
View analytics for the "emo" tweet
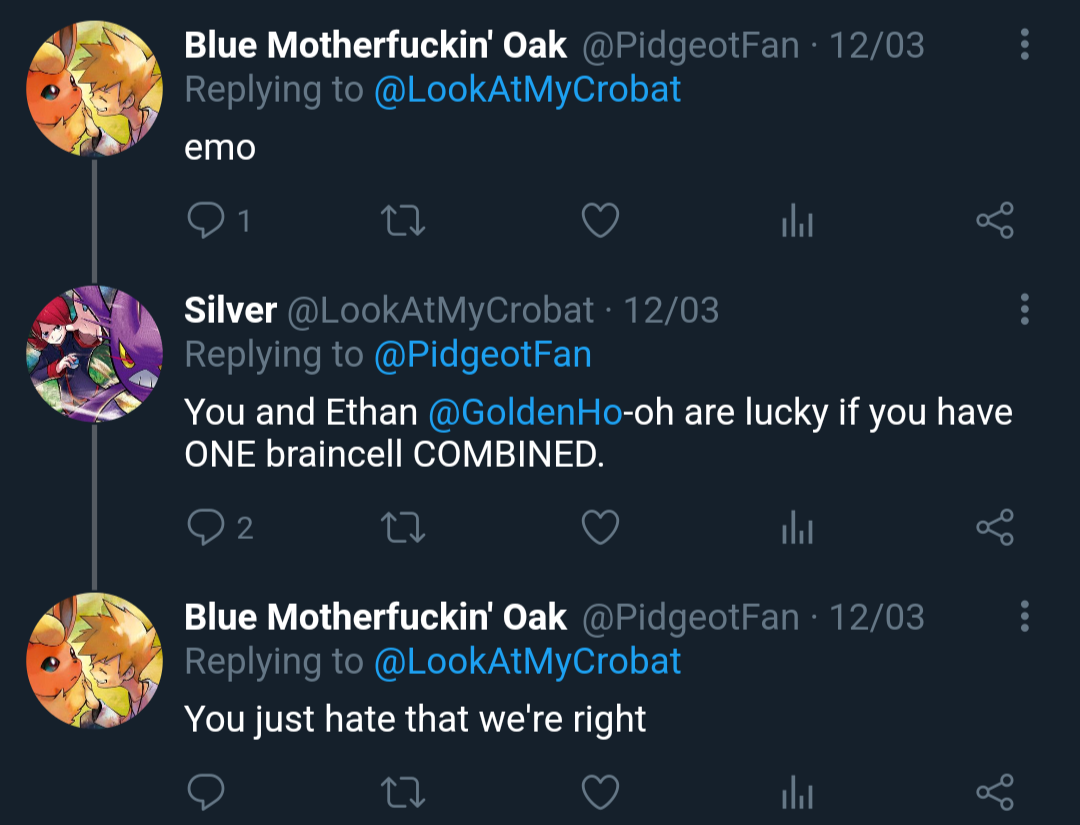(797, 221)
